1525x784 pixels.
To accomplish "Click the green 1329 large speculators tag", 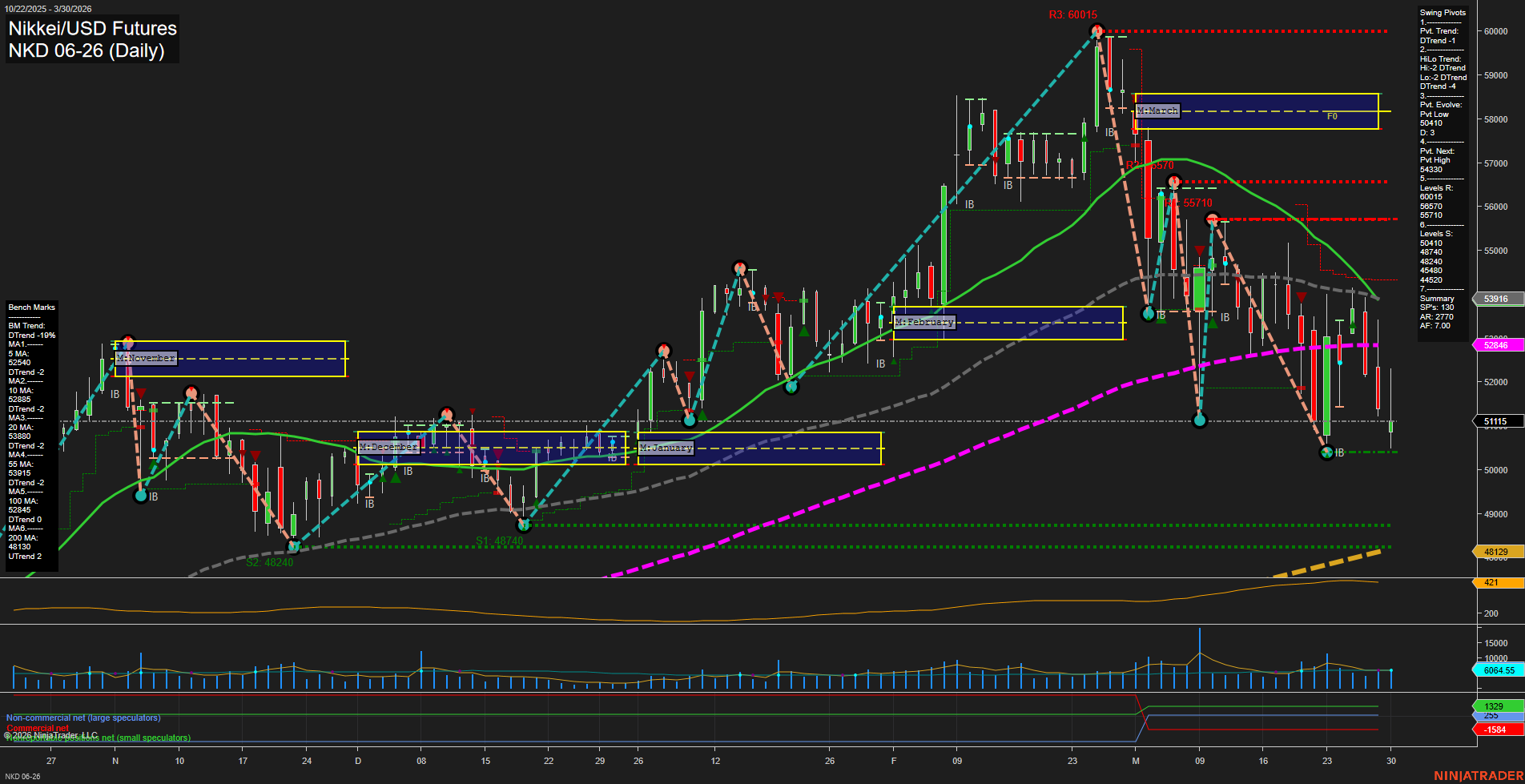I will pyautogui.click(x=1495, y=706).
